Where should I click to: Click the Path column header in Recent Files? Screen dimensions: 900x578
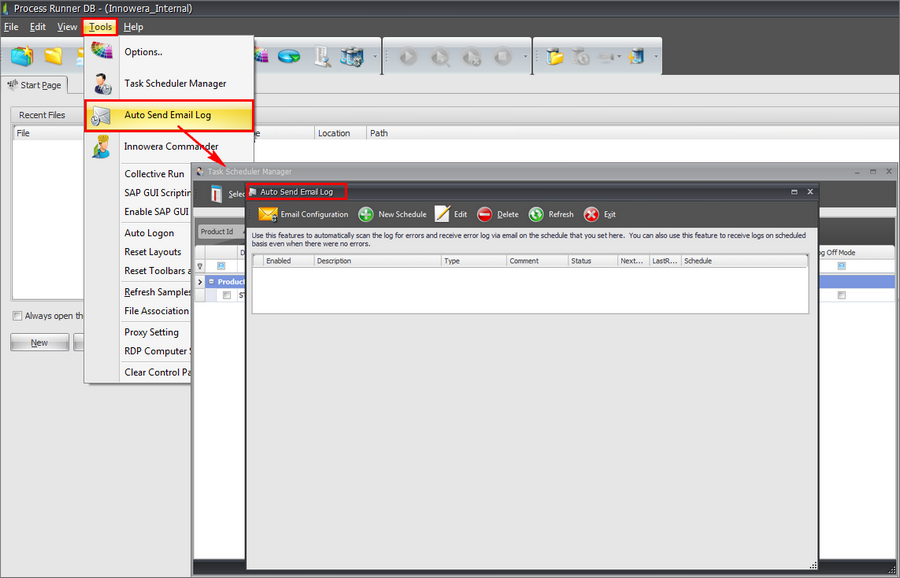point(379,133)
